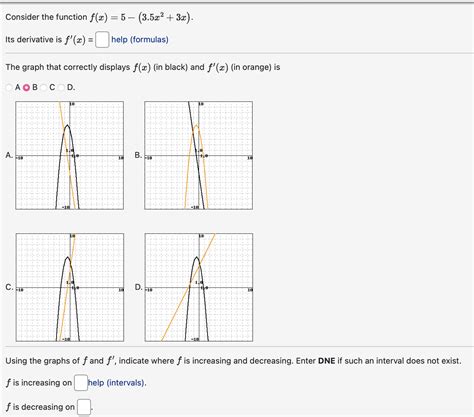474x417 pixels.
Task: Choose radio option D
Action: coord(61,87)
